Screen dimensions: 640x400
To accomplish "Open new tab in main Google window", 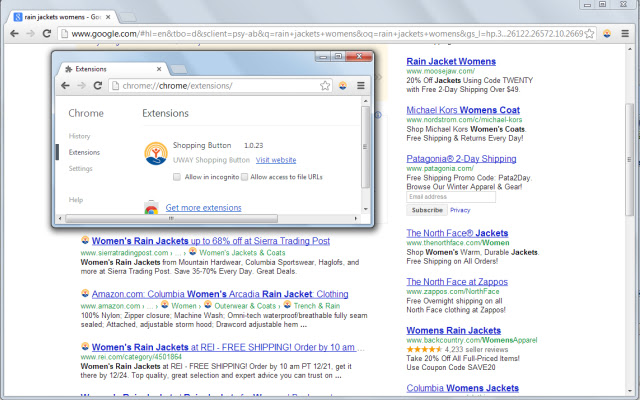I will [x=128, y=17].
